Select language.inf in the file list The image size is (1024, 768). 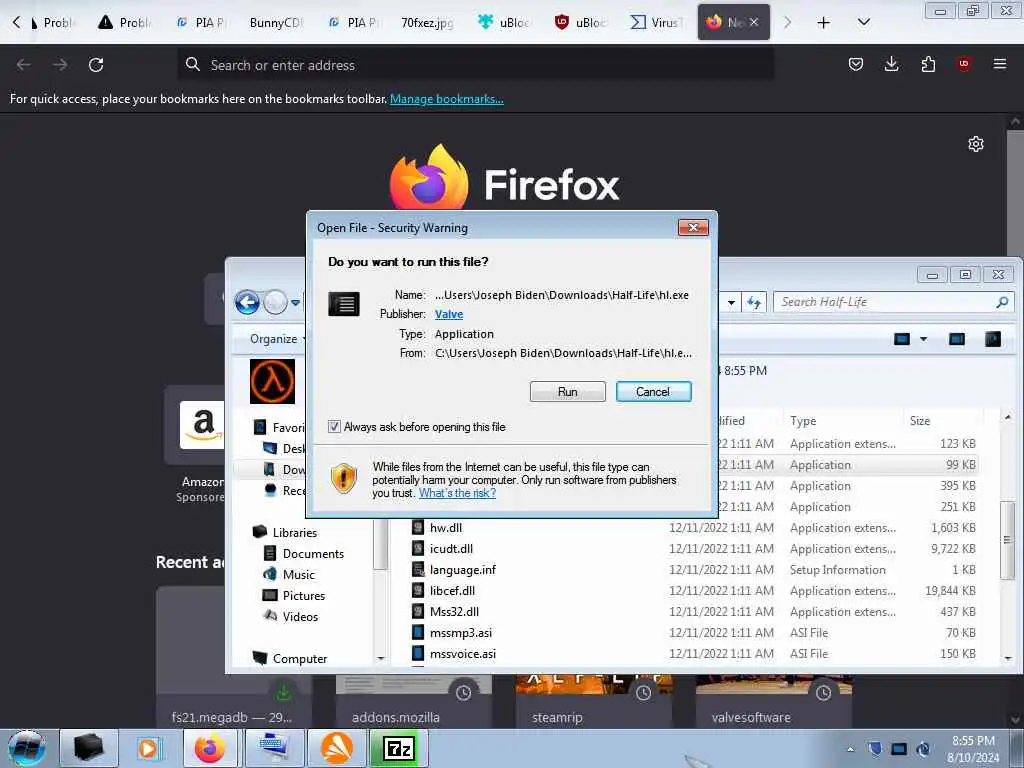[462, 569]
